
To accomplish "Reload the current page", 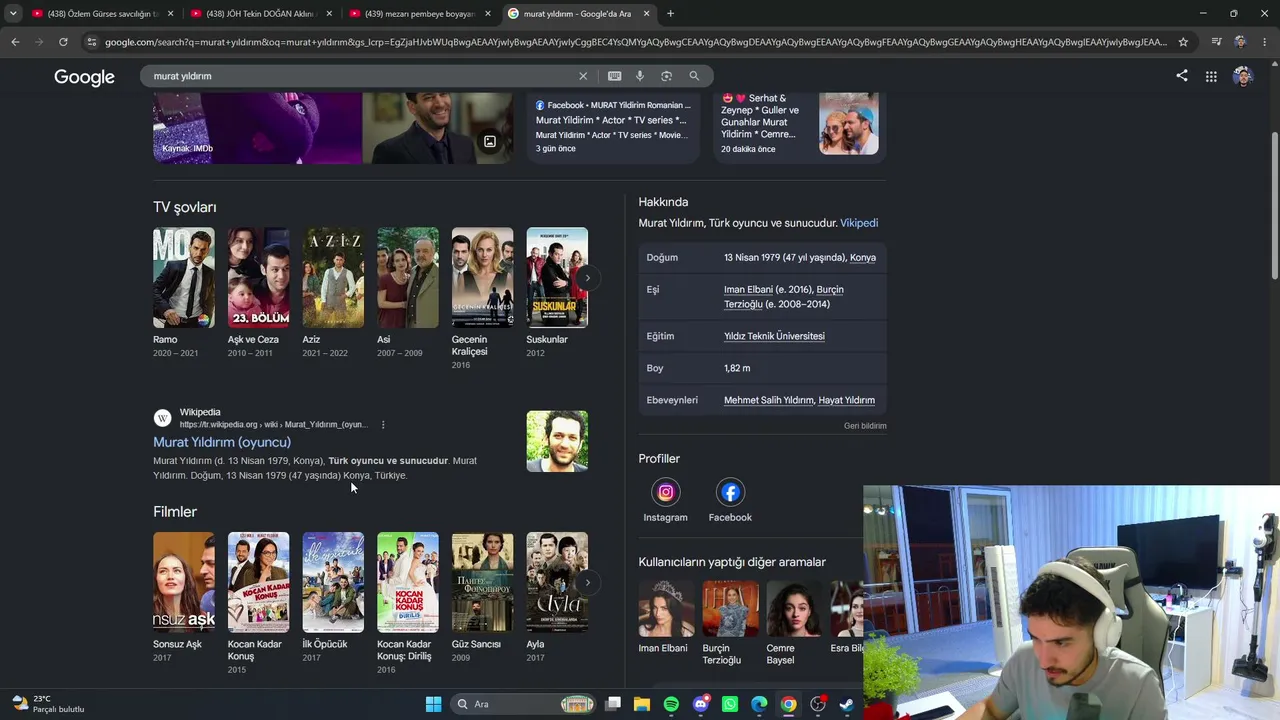I will [x=63, y=42].
